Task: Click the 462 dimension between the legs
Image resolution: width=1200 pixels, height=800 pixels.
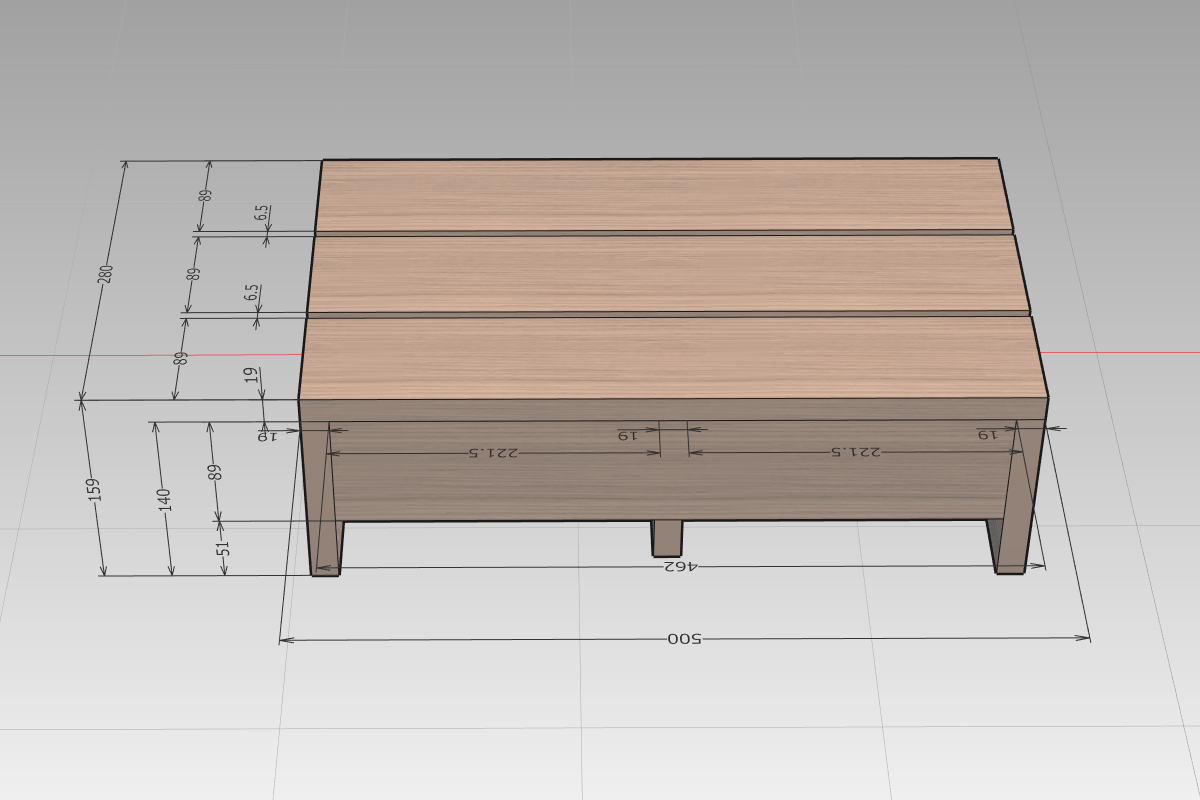Action: (x=680, y=566)
